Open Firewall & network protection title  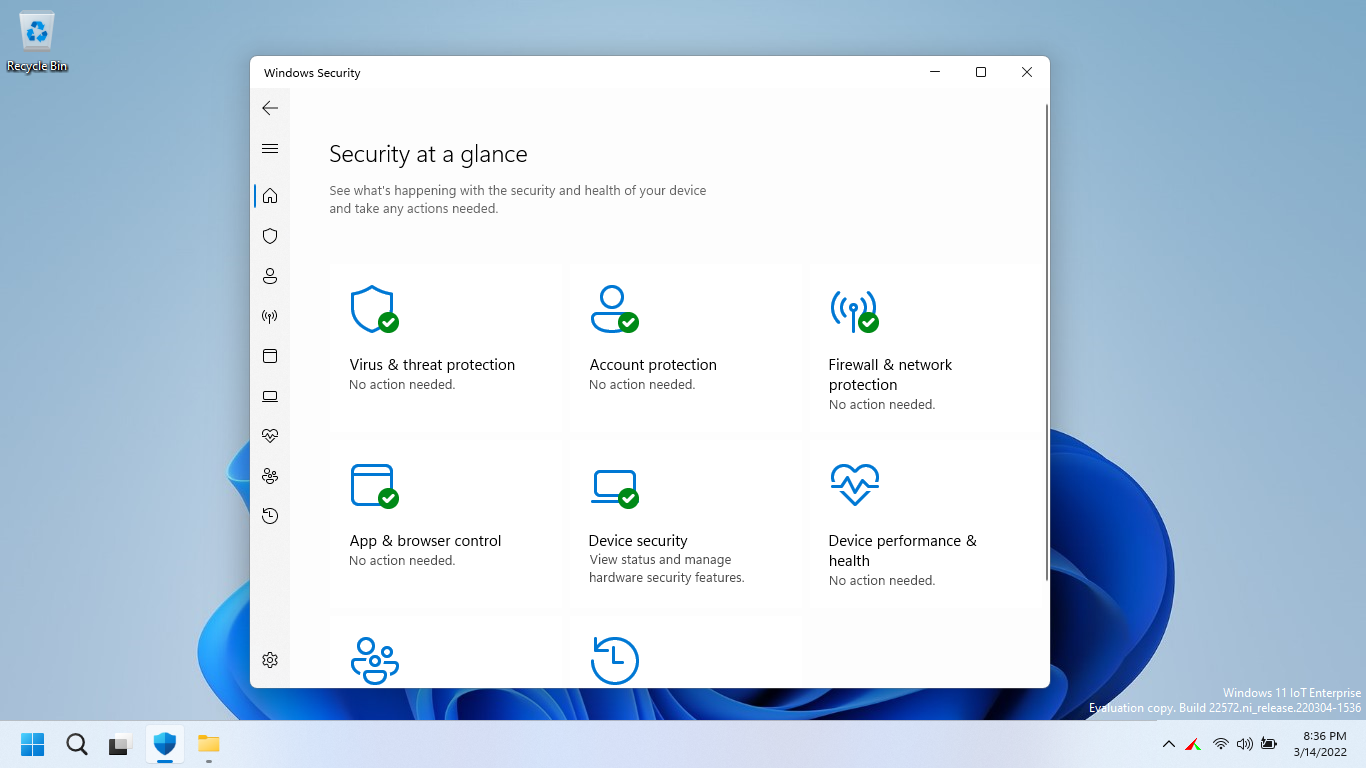[890, 375]
